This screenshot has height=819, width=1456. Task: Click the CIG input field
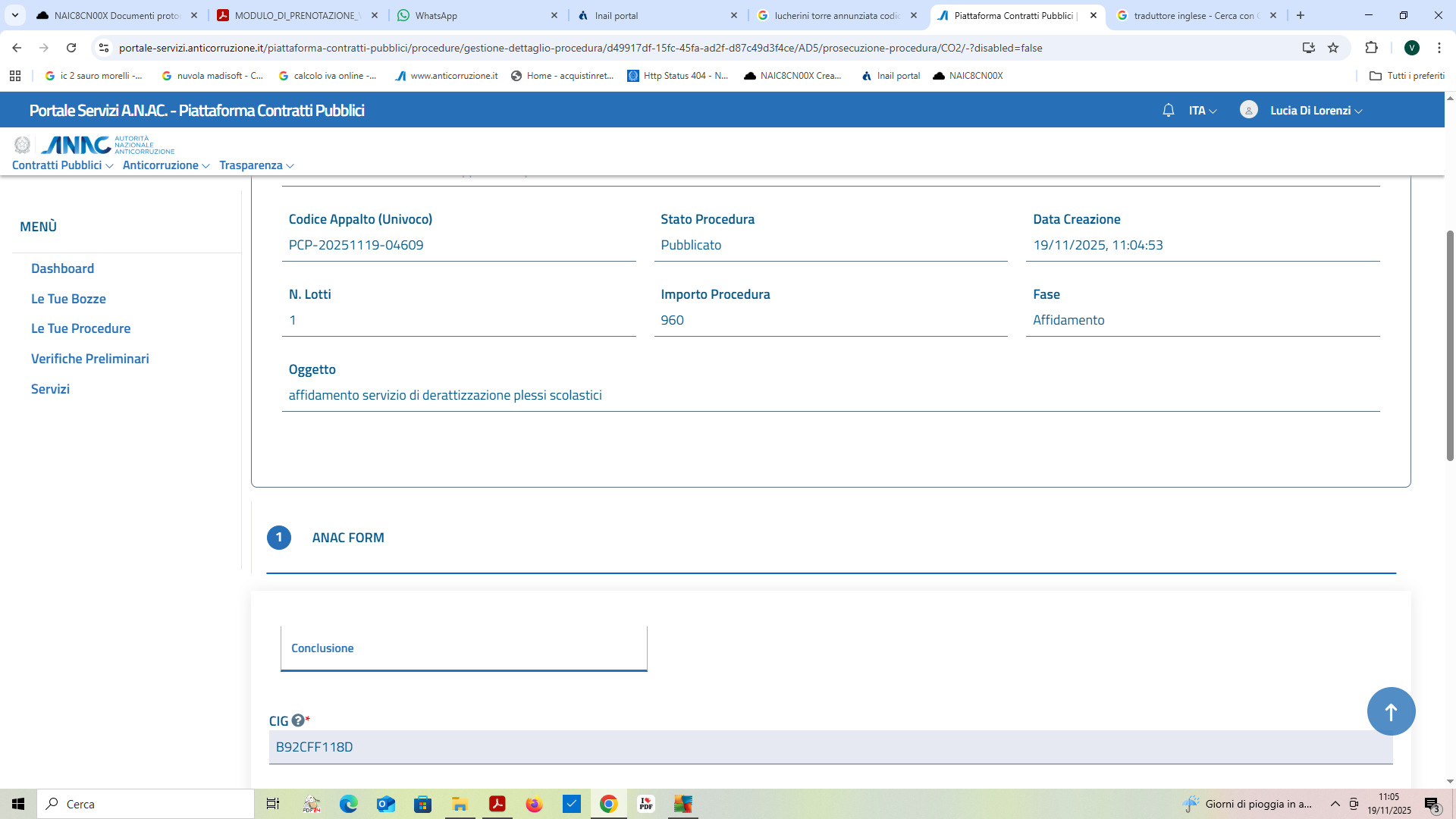pos(830,747)
